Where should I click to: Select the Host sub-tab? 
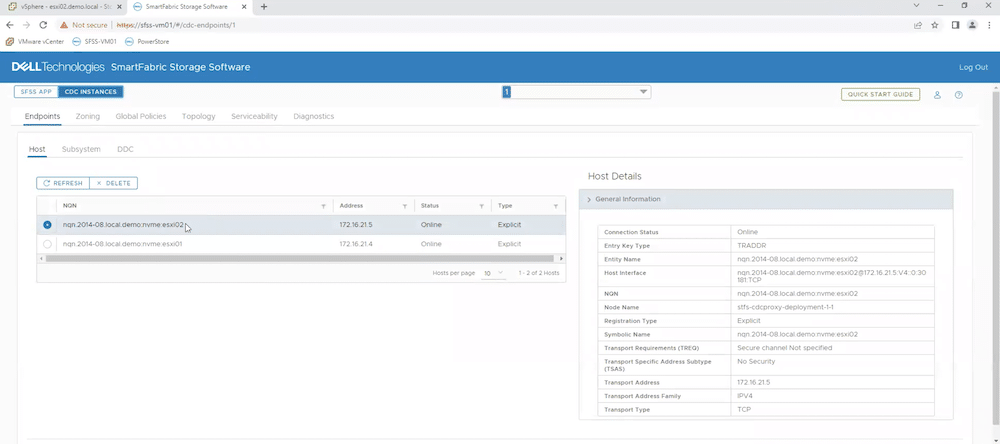click(37, 149)
